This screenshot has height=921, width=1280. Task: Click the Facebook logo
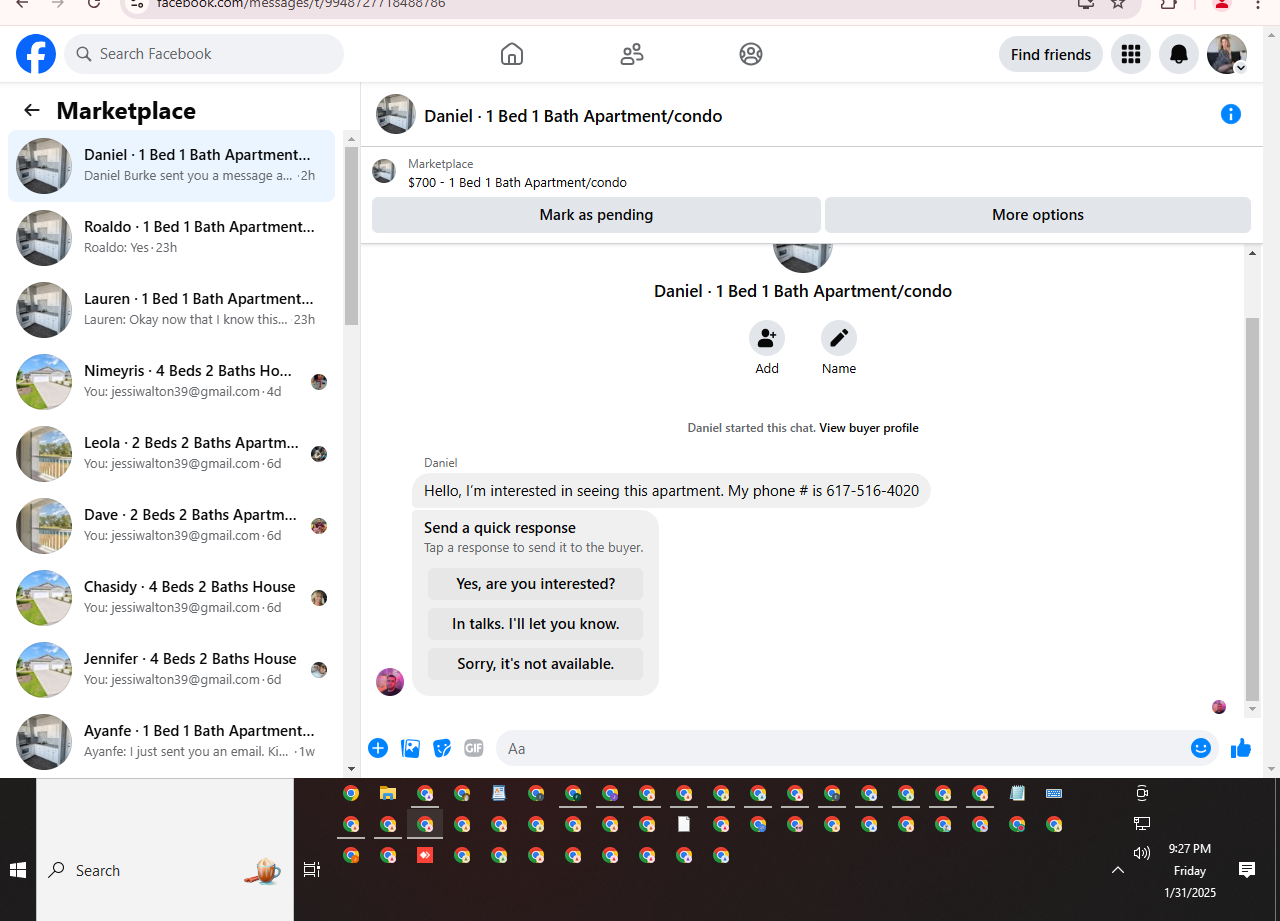pyautogui.click(x=36, y=54)
